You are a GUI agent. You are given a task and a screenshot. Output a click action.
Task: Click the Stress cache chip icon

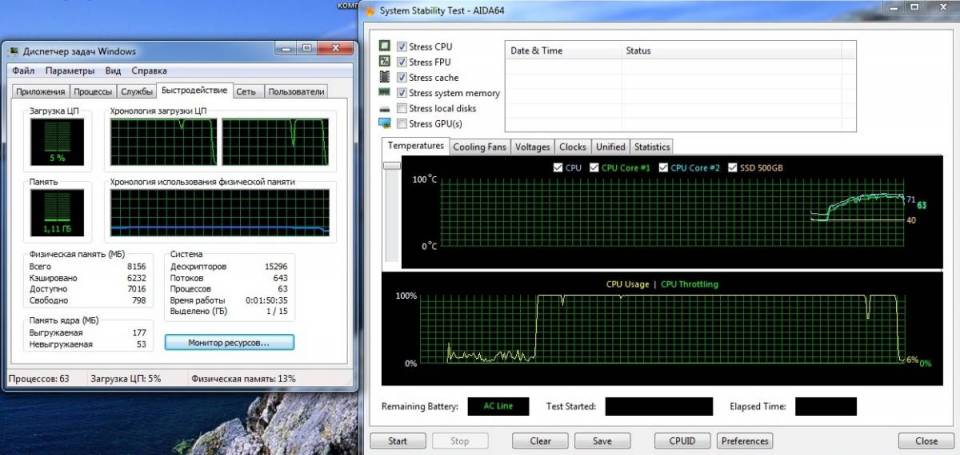click(384, 78)
